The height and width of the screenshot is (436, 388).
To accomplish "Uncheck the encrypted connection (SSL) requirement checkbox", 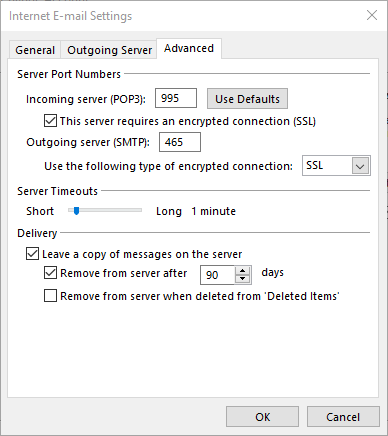I will click(x=50, y=121).
